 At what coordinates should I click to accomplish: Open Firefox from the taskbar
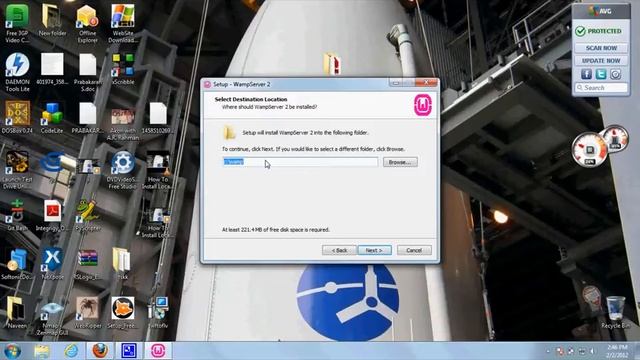(100, 351)
